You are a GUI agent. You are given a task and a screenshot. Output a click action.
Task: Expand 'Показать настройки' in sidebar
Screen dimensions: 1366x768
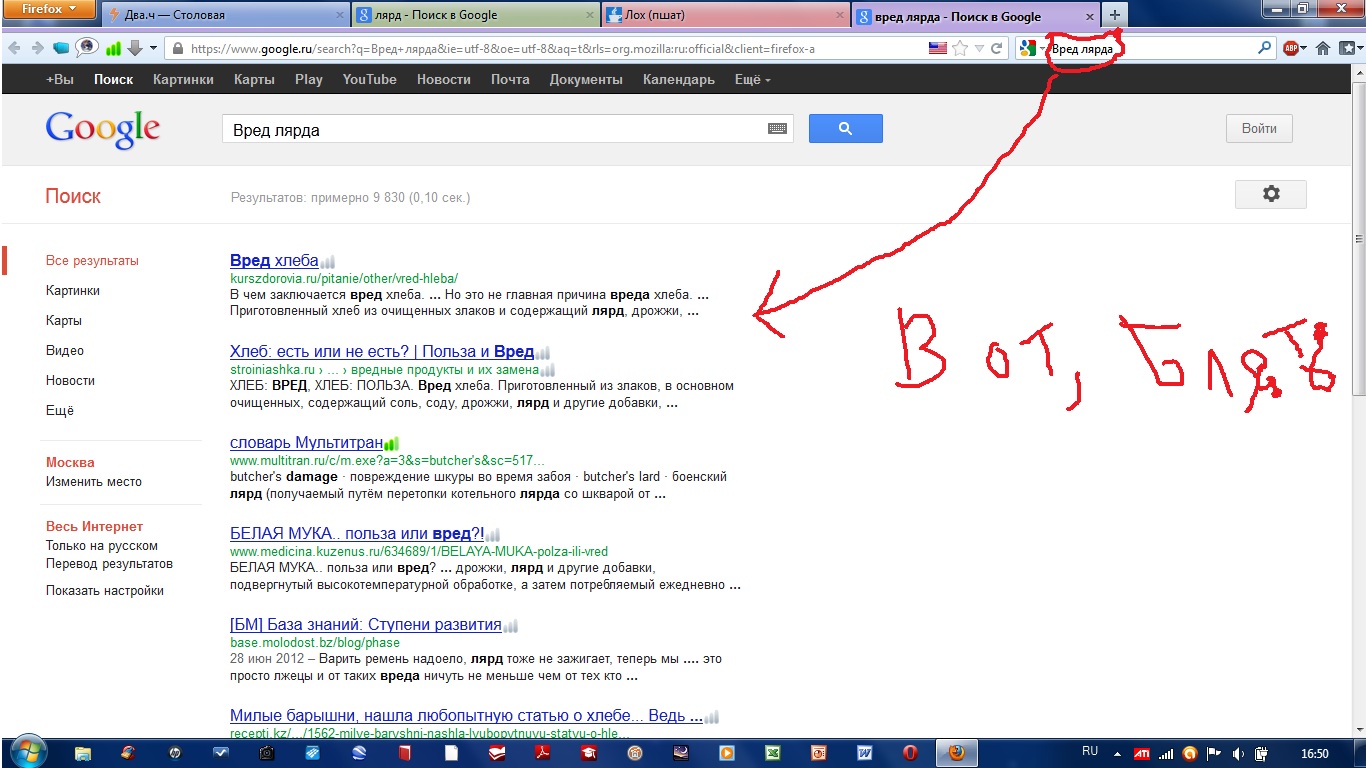point(105,590)
